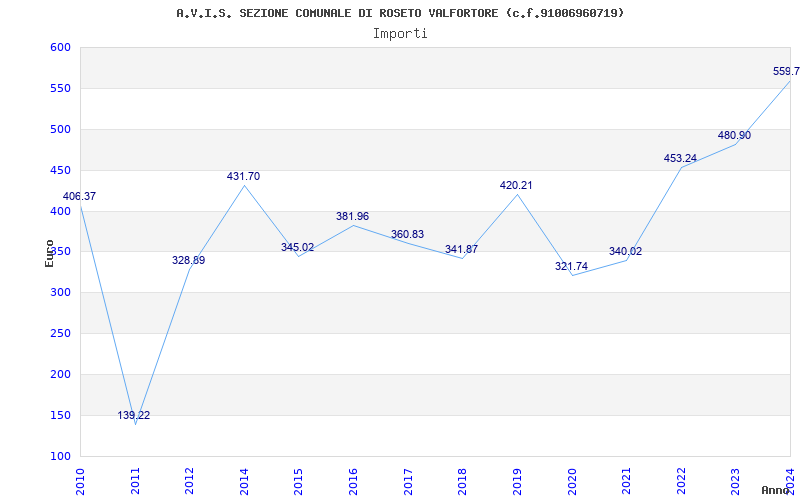800x500 pixels.
Task: Click the 2018 x-axis year label
Action: pyautogui.click(x=462, y=481)
